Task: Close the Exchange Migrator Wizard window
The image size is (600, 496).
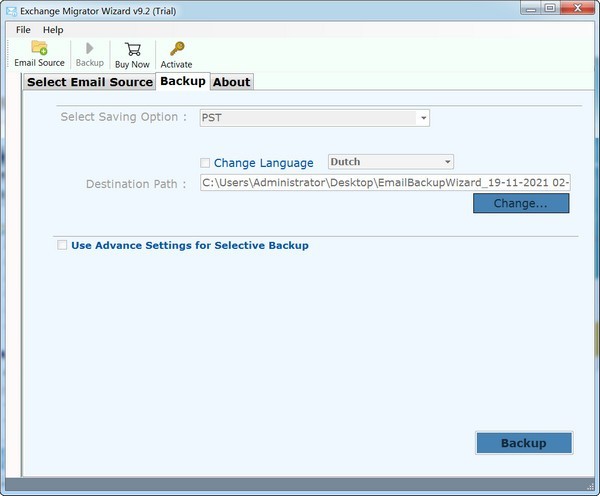Action: click(578, 9)
